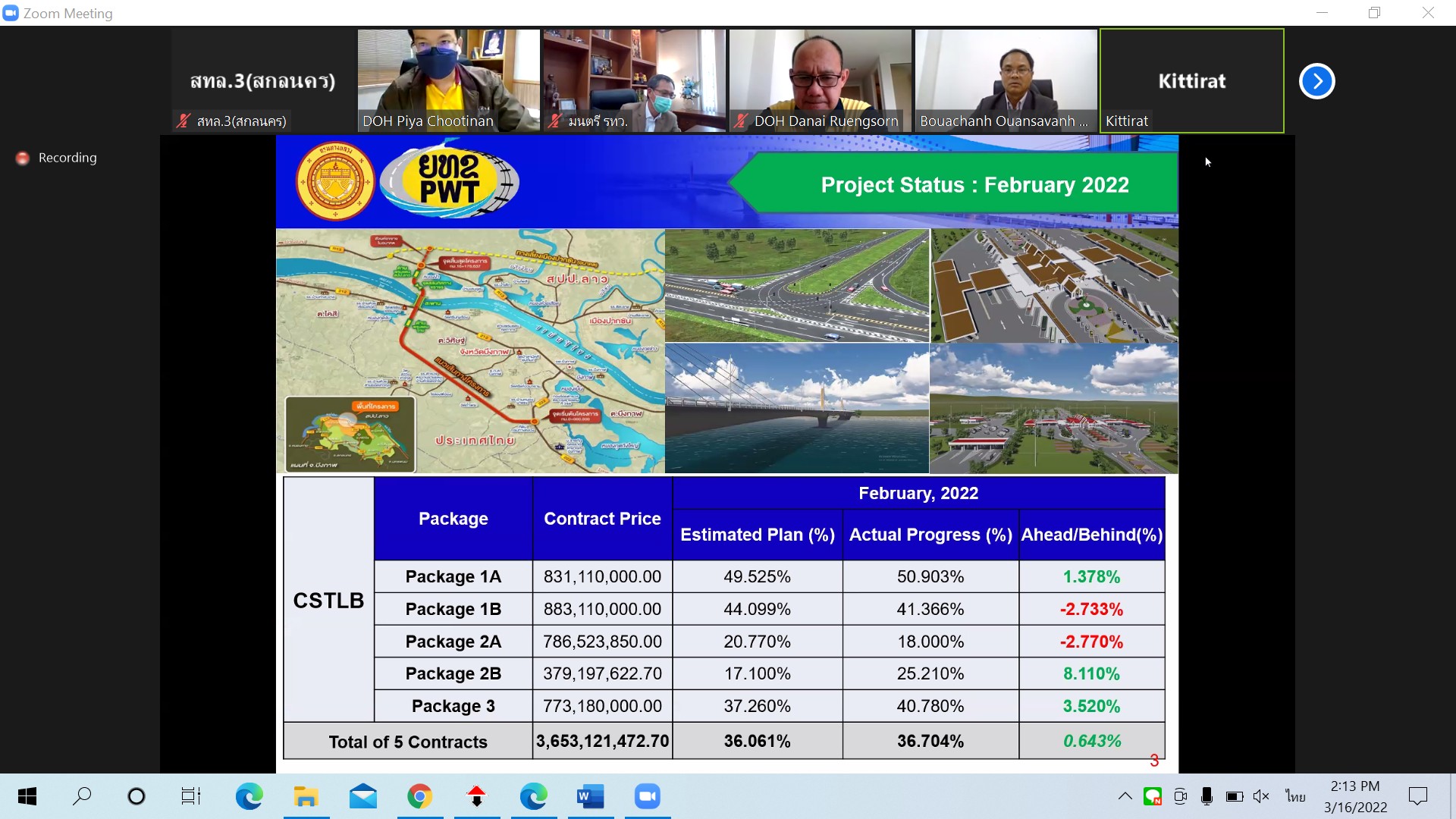Expand the hidden system tray icons chevron
Image resolution: width=1456 pixels, height=819 pixels.
pyautogui.click(x=1125, y=796)
